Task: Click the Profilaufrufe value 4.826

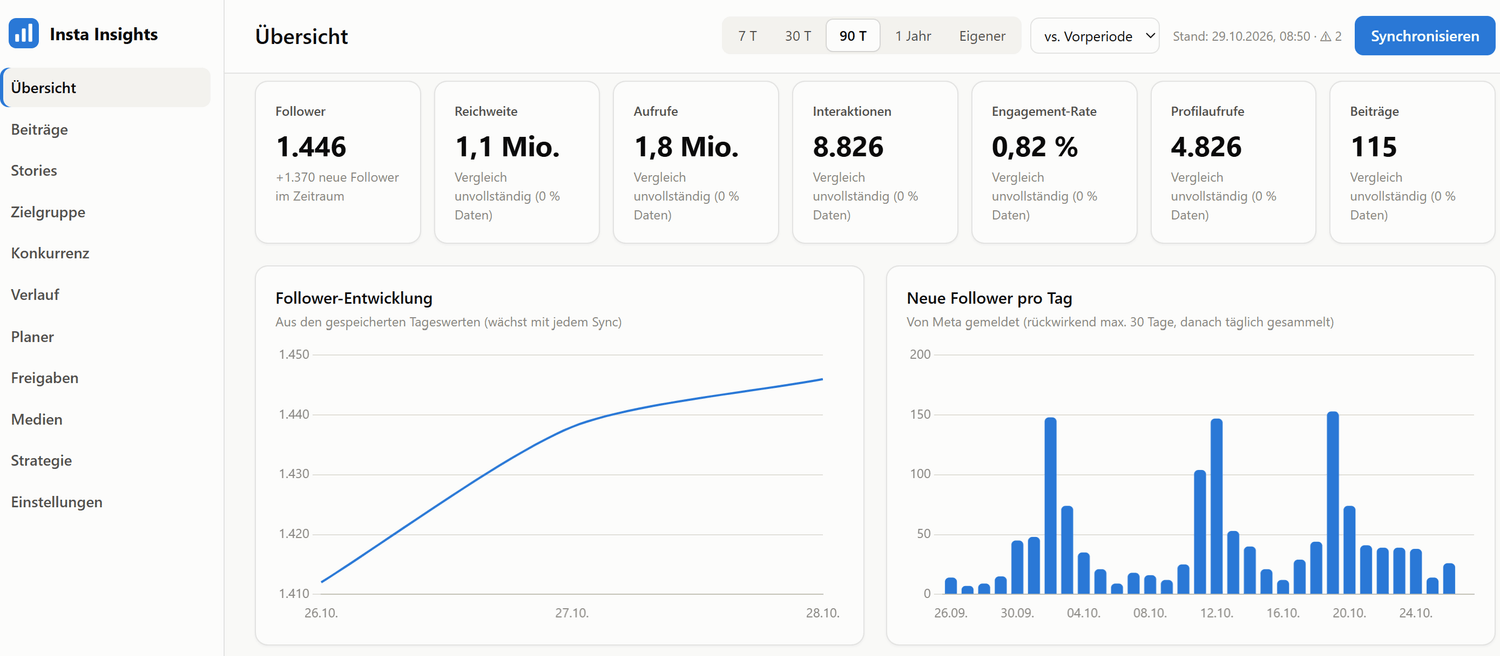Action: tap(1206, 147)
